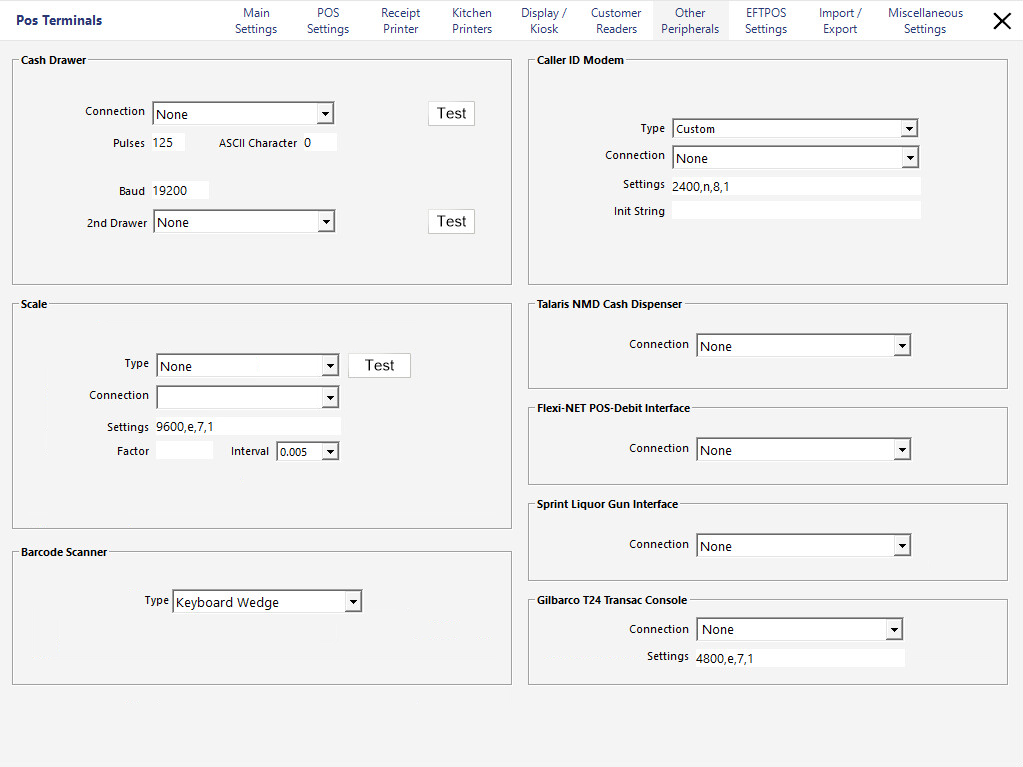Image resolution: width=1023 pixels, height=767 pixels.
Task: Open the Scale Connection dropdown
Action: click(x=330, y=397)
